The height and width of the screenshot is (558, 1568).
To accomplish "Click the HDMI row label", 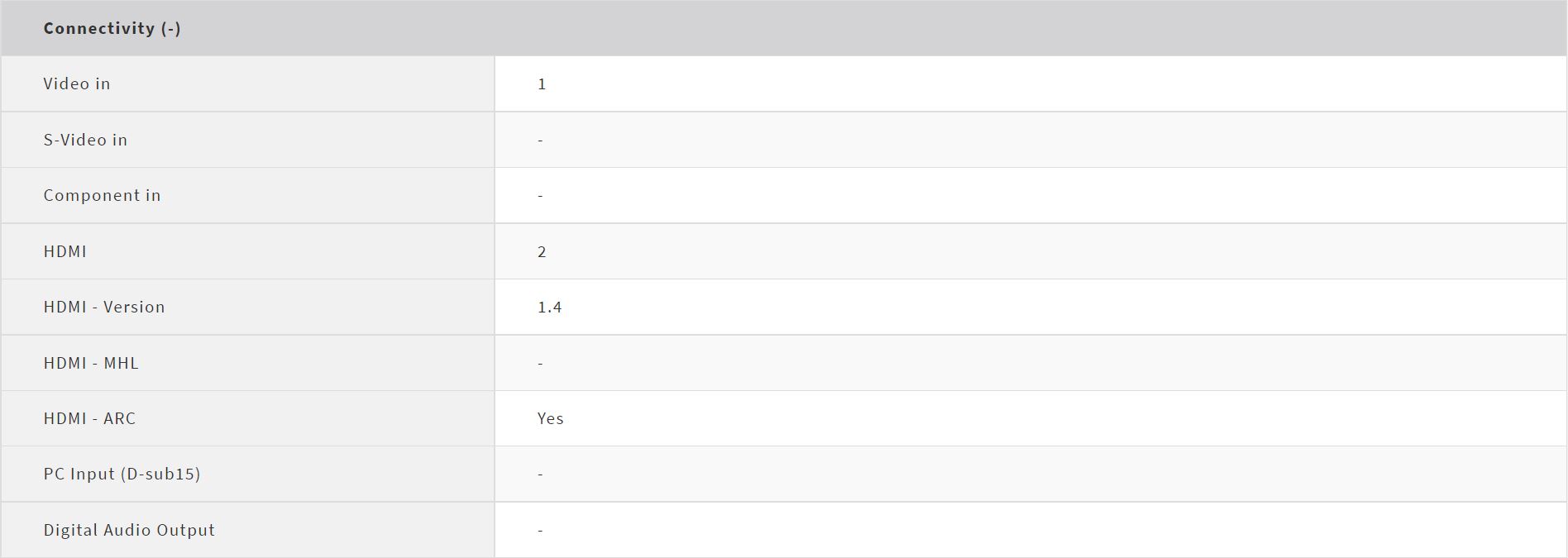I will (x=65, y=251).
